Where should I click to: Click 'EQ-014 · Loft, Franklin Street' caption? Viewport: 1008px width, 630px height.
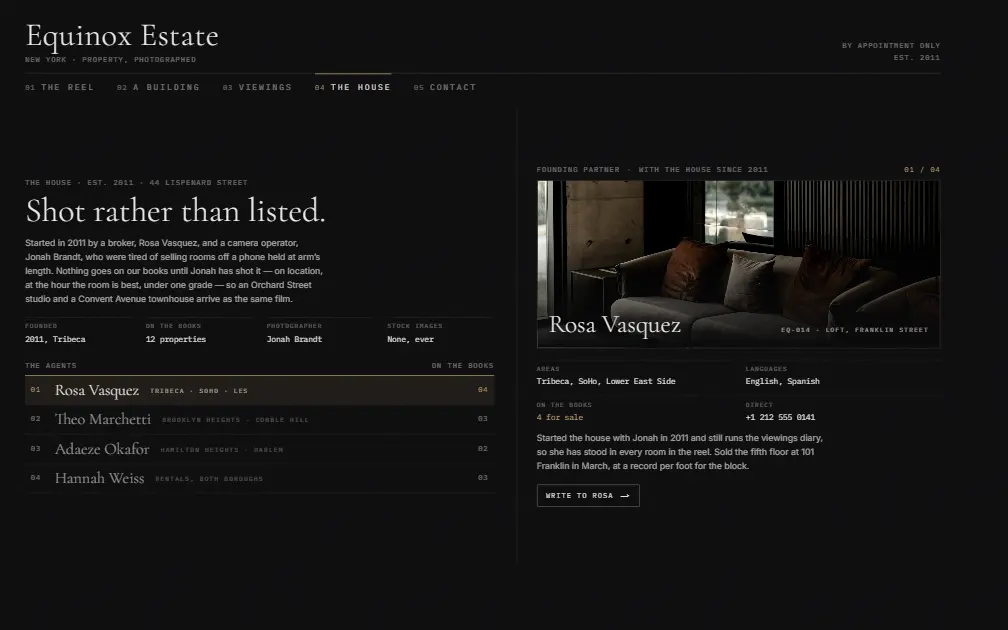pyautogui.click(x=854, y=330)
